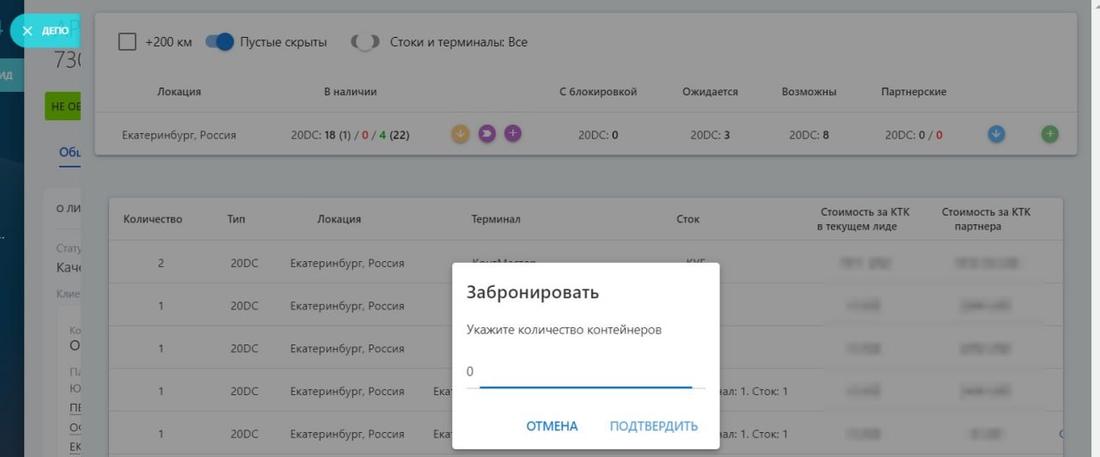Viewport: 1100px width, 457px height.
Task: Click the В наличии column header
Action: pos(350,92)
